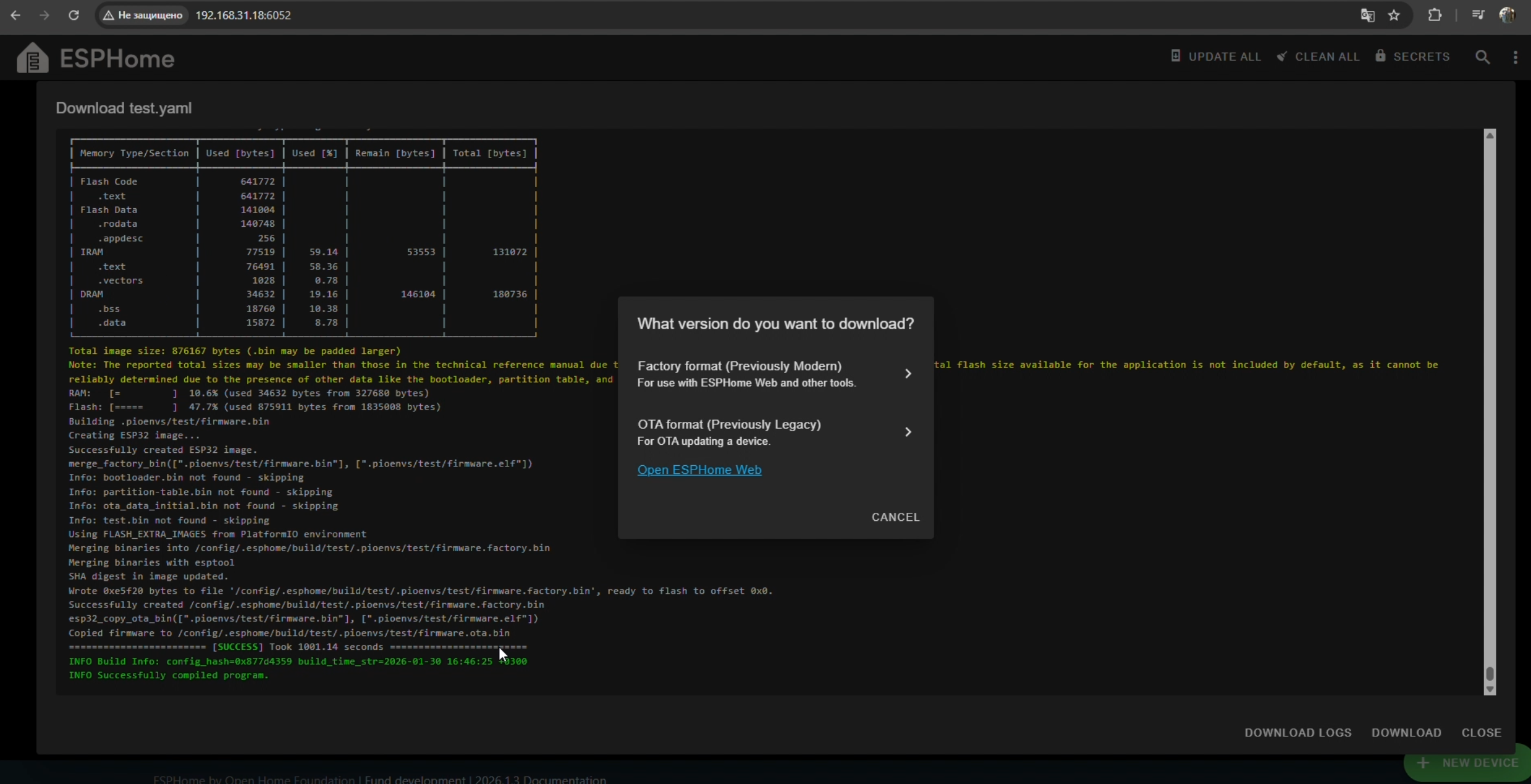Screen dimensions: 1531x784
Task: Open the browser media control icon
Action: click(1478, 15)
